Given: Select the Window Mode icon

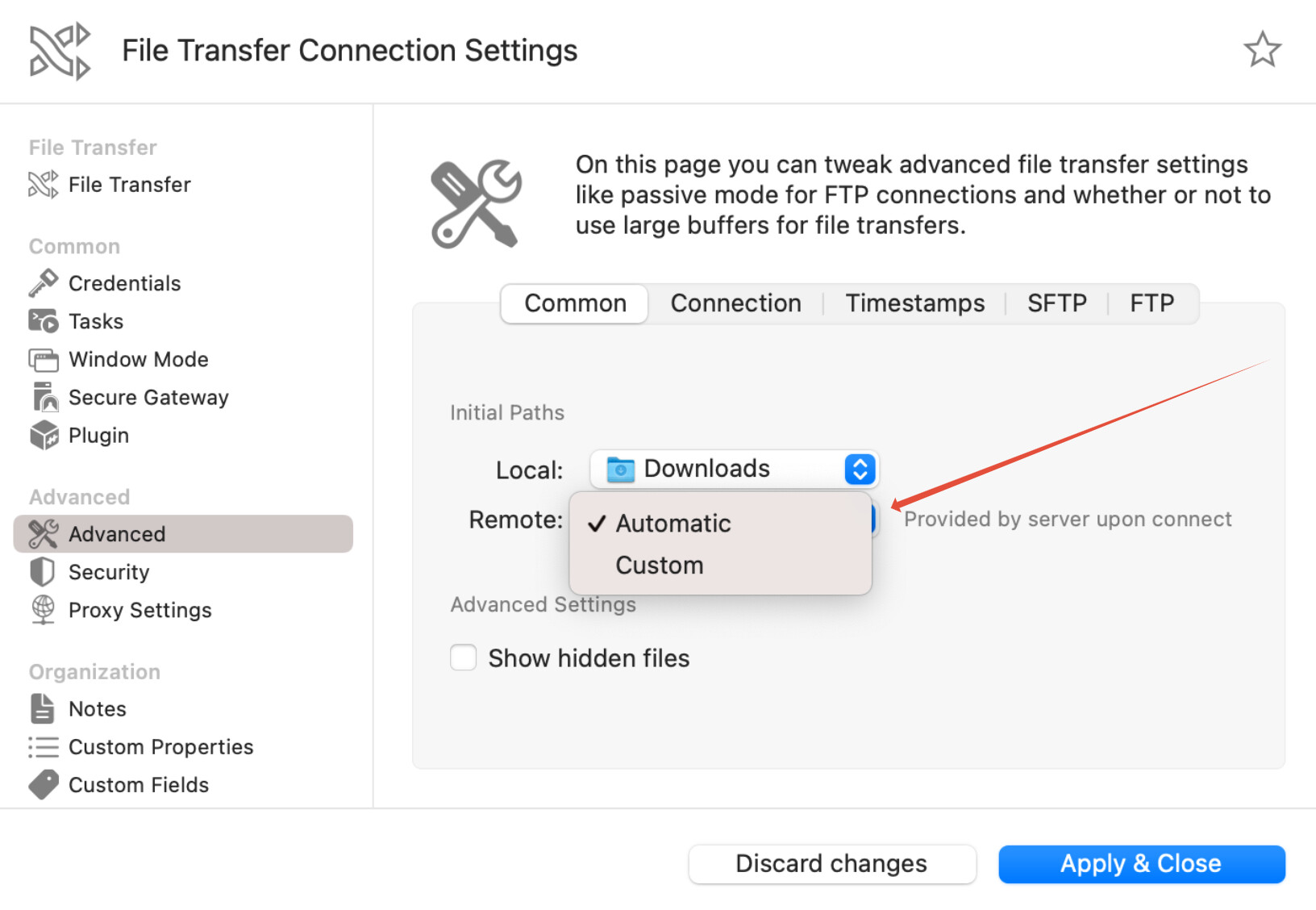Looking at the screenshot, I should 44,360.
